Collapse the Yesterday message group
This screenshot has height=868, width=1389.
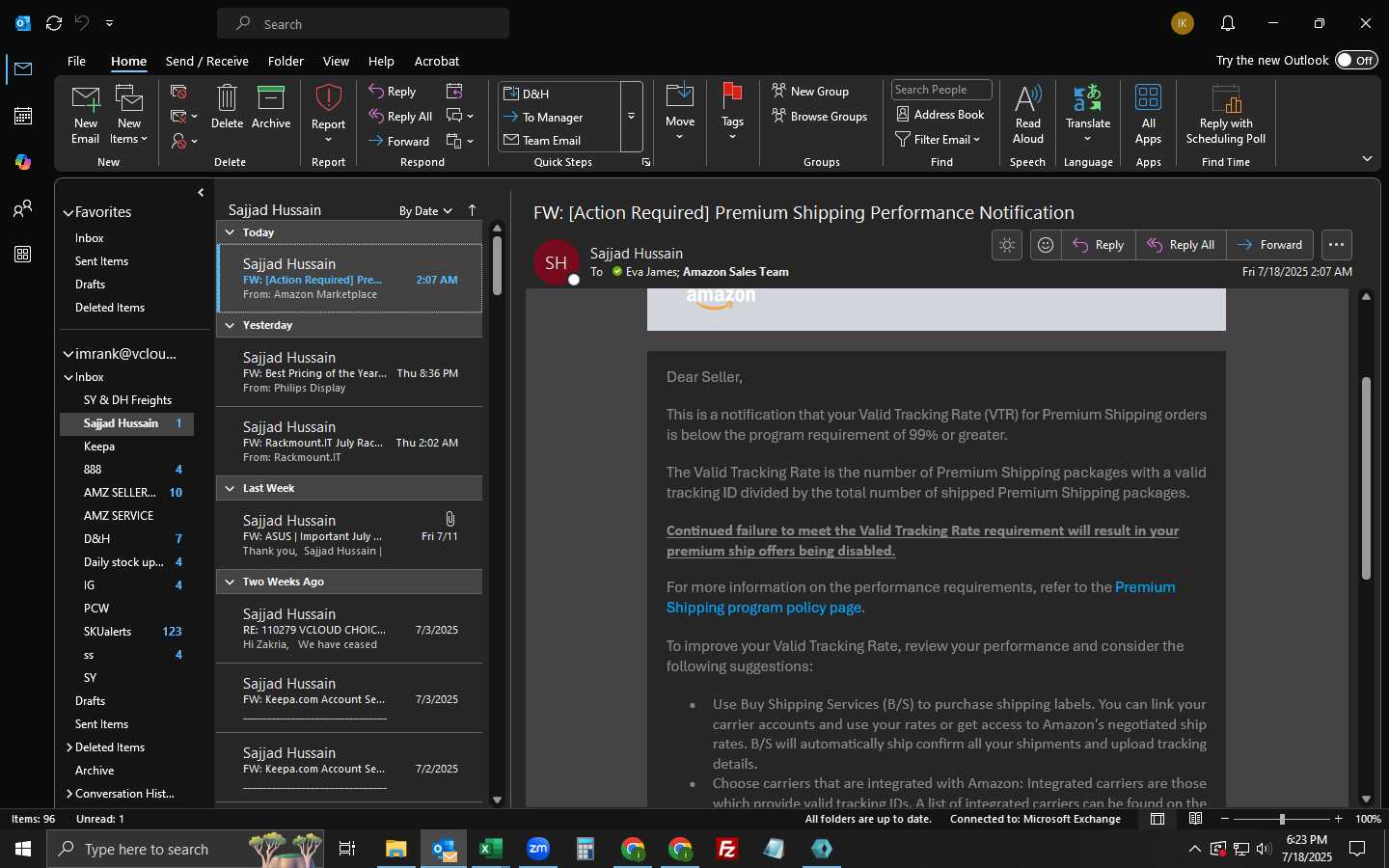[x=230, y=326]
